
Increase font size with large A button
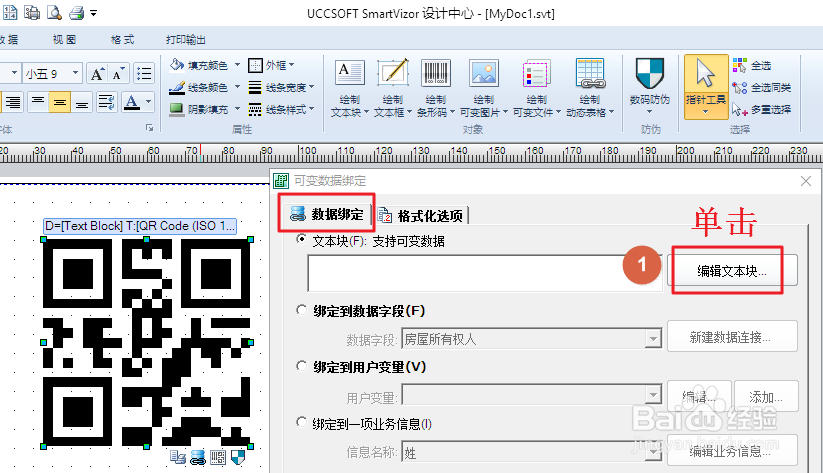[97, 74]
